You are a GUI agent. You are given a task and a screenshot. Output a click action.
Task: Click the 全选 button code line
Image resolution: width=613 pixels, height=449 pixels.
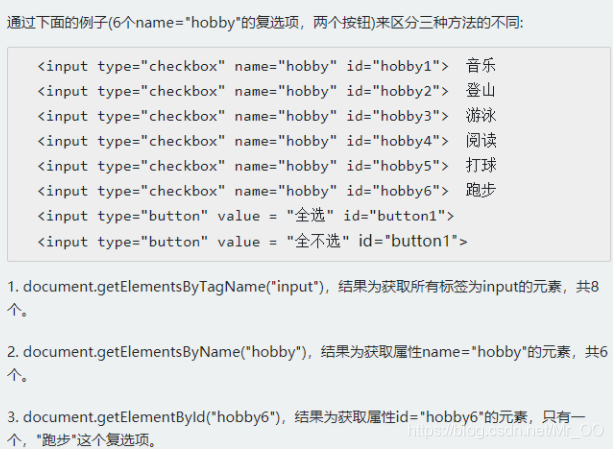pos(246,216)
